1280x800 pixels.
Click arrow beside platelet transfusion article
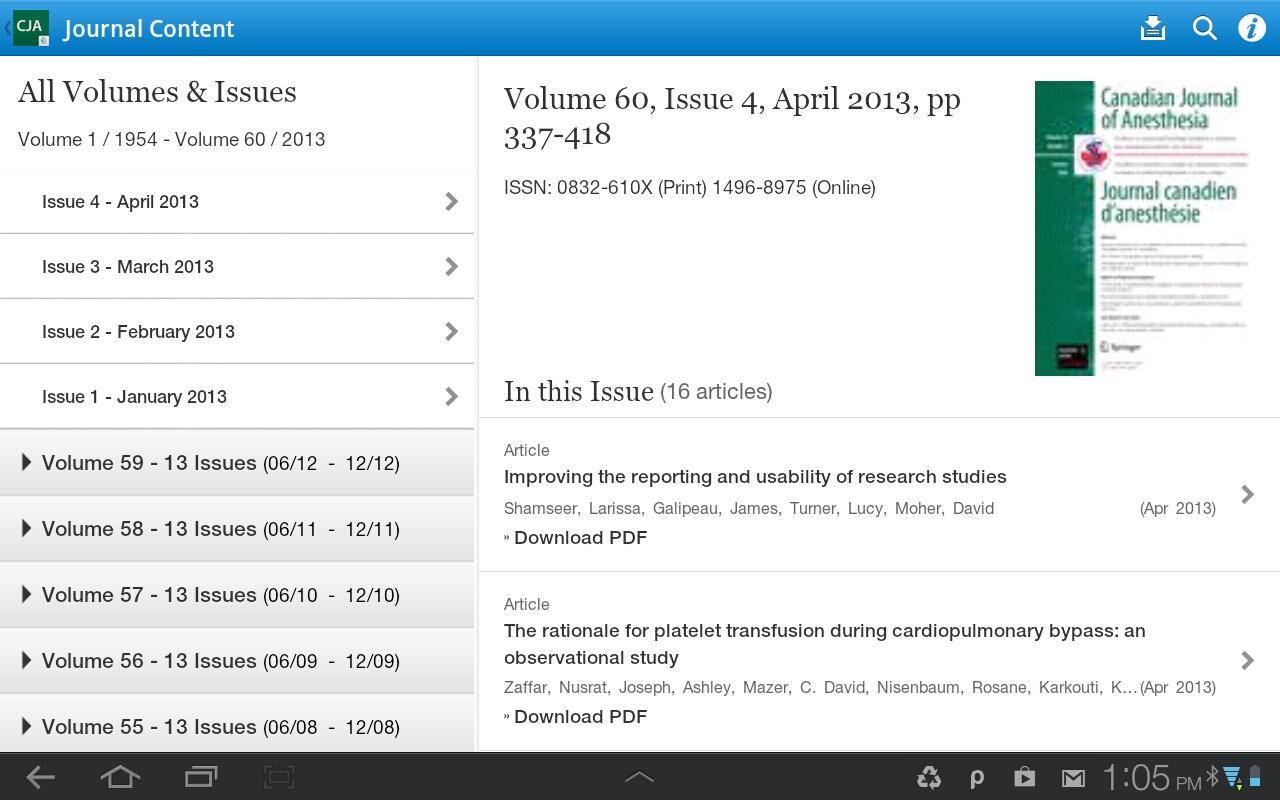coord(1247,660)
